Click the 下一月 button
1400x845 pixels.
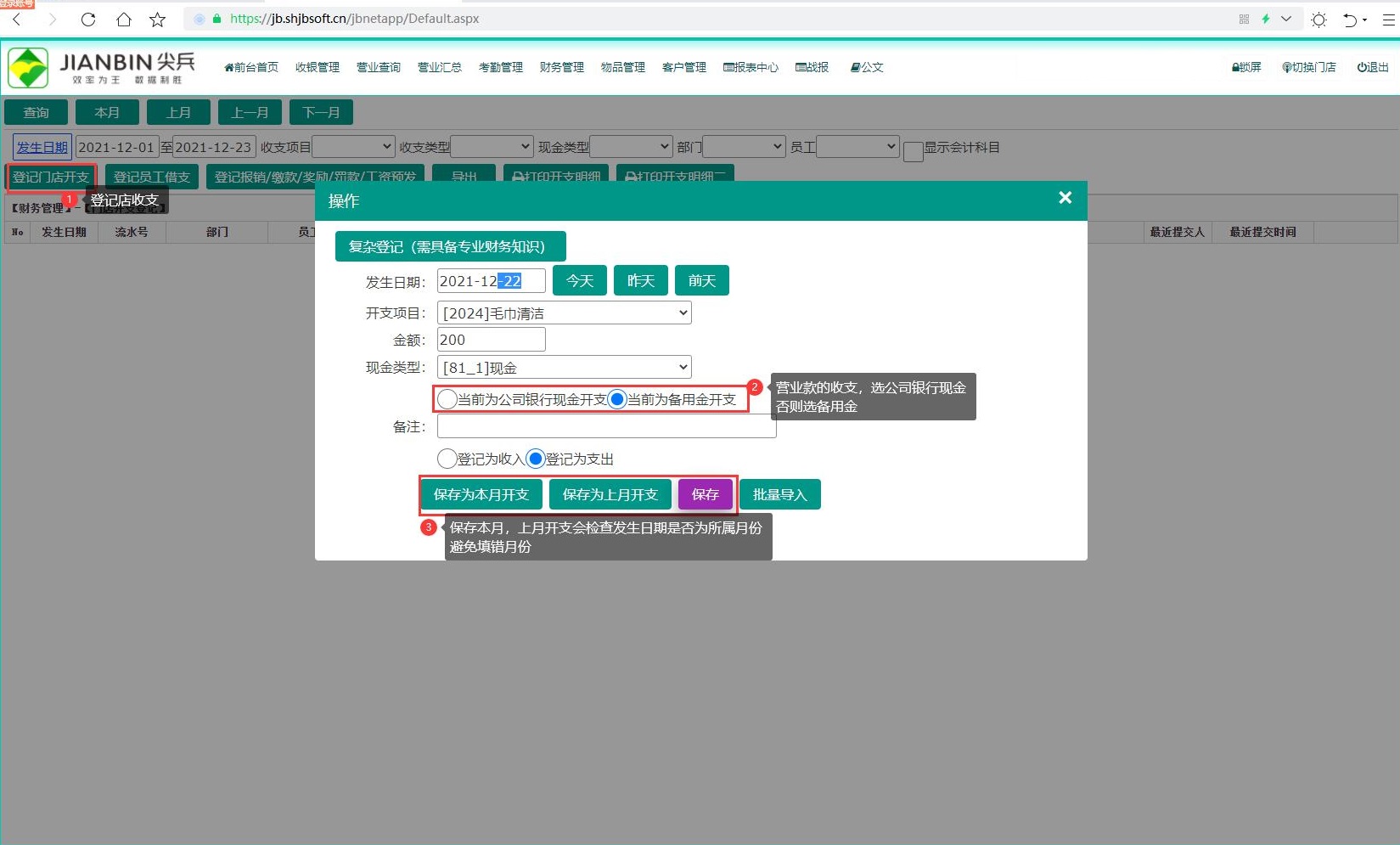pos(321,112)
